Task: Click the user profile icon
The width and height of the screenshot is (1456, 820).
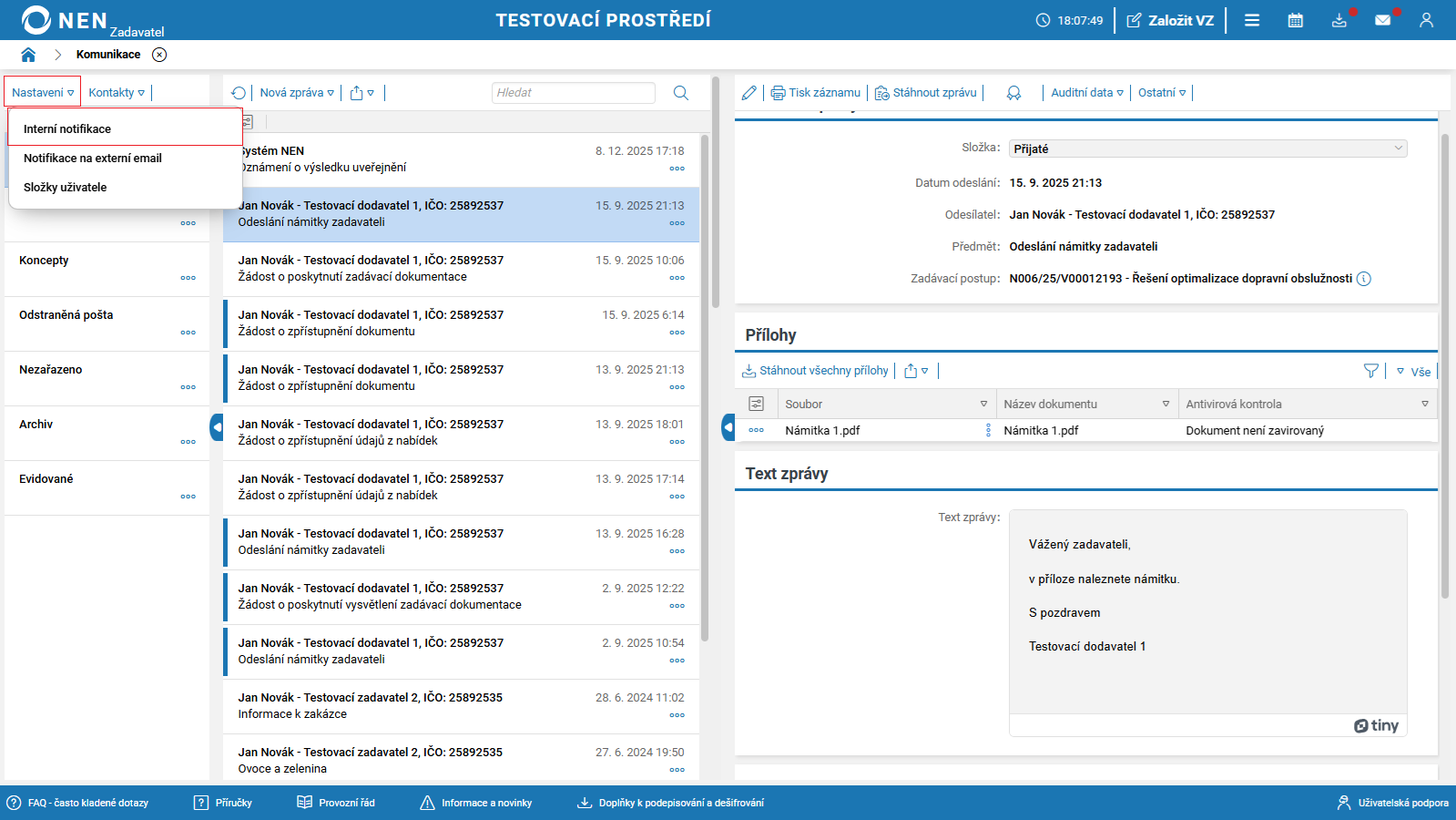Action: click(x=1426, y=20)
